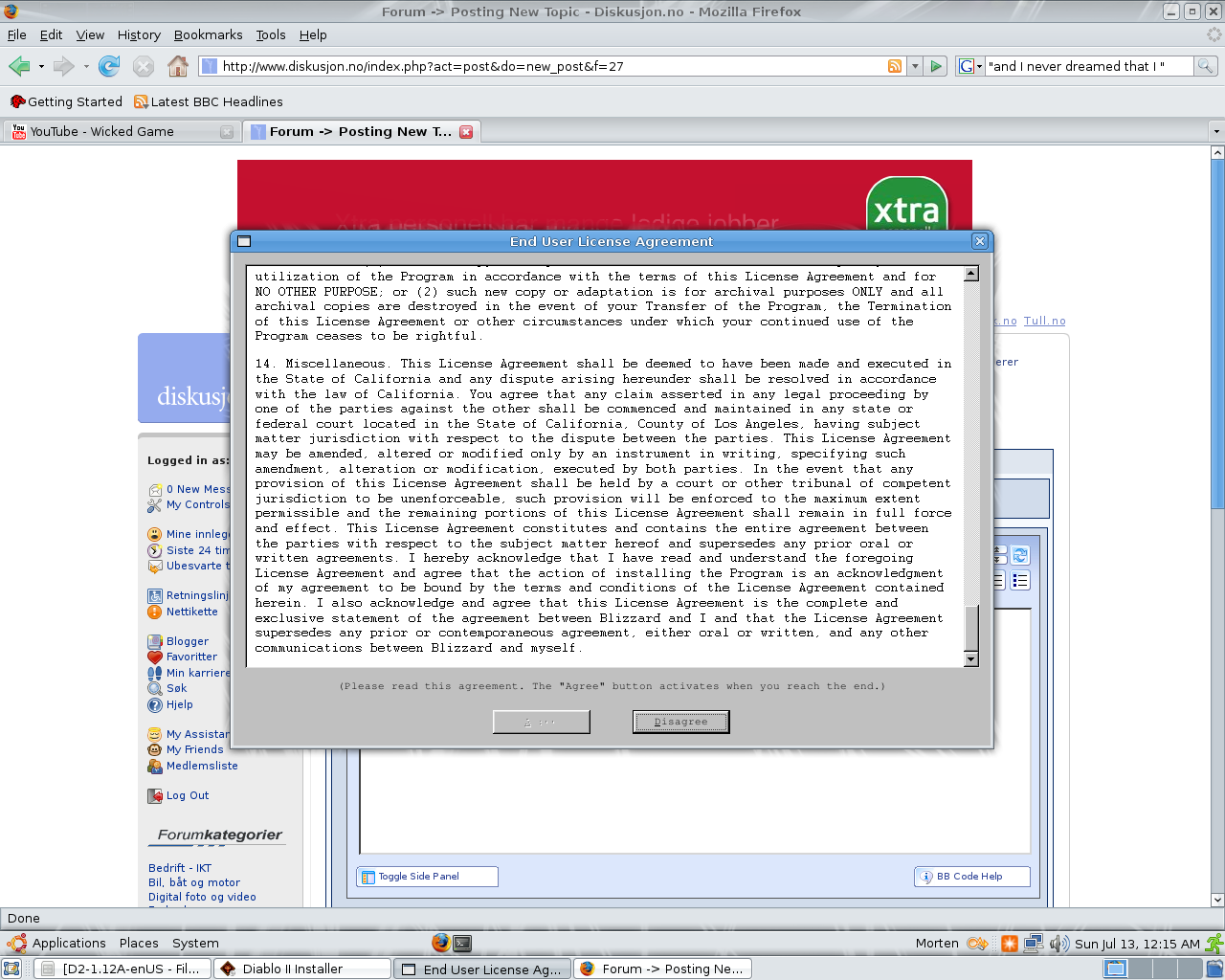Screen dimensions: 1225x980
Task: Open the View menu
Action: click(90, 34)
